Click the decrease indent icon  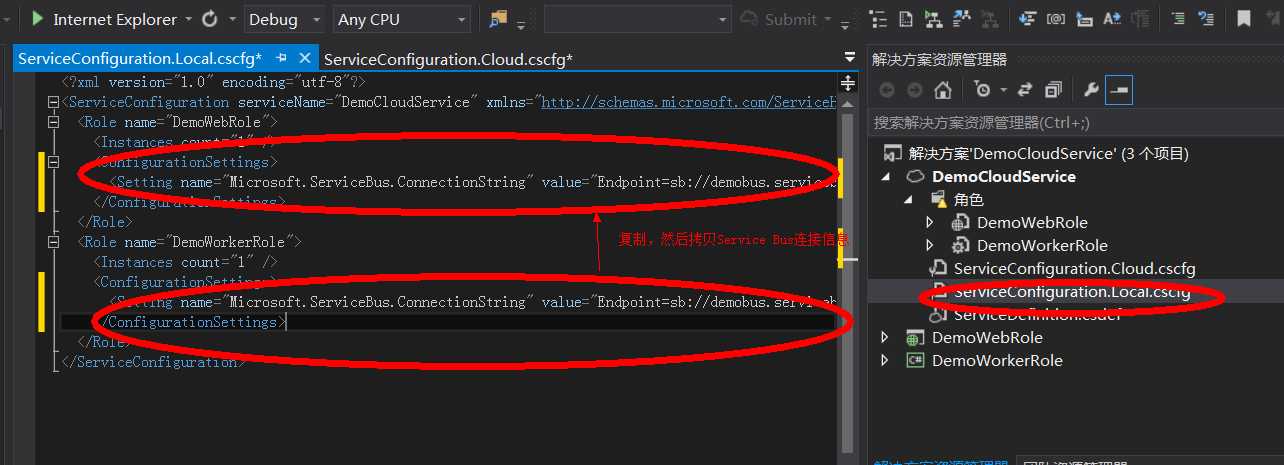point(1179,19)
